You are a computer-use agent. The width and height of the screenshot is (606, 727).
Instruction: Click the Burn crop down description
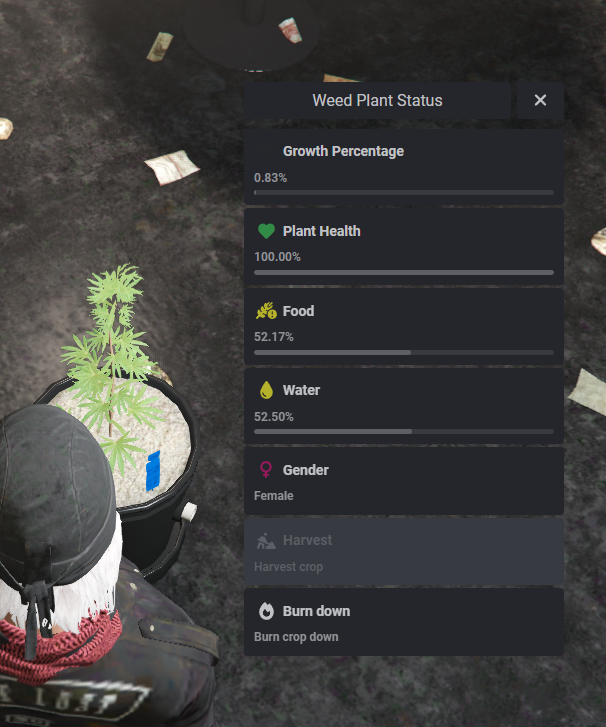[296, 637]
